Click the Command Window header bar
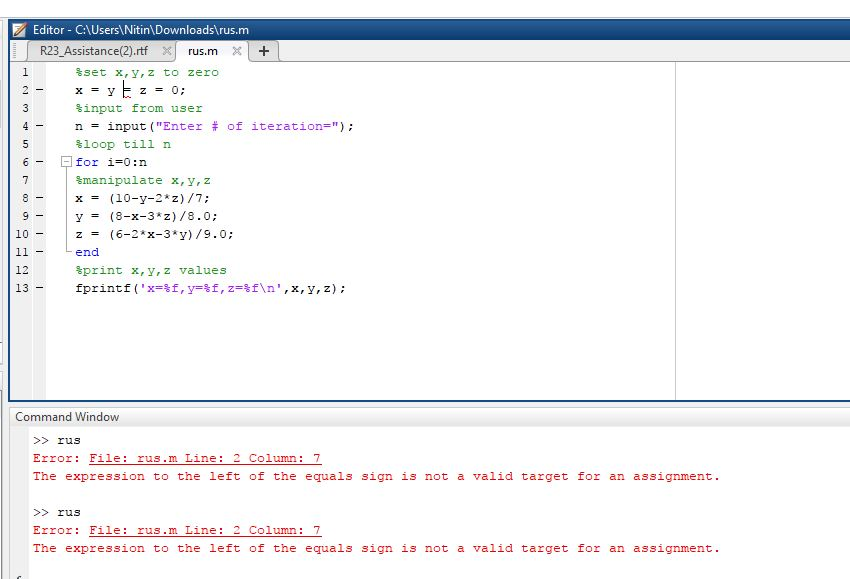 (67, 417)
